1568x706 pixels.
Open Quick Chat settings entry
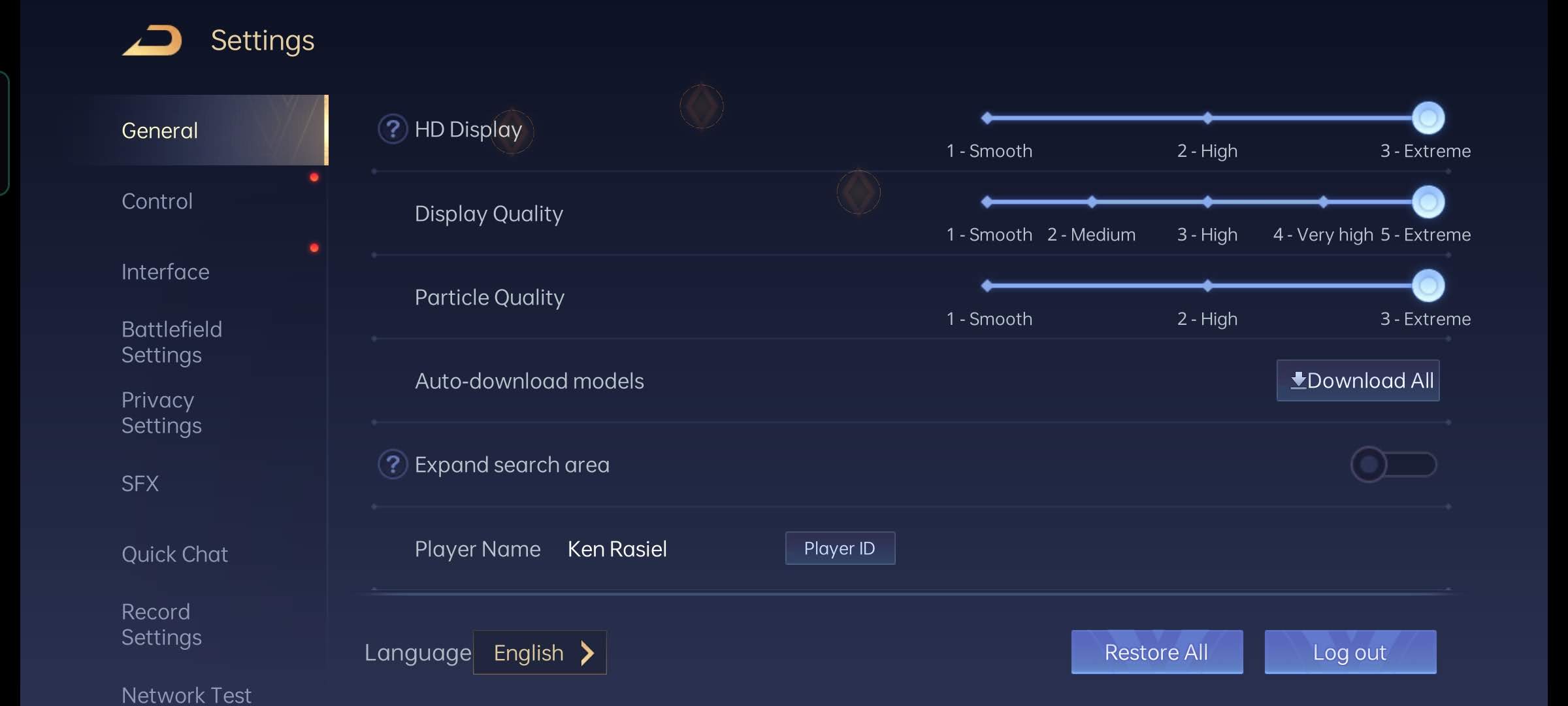(174, 554)
